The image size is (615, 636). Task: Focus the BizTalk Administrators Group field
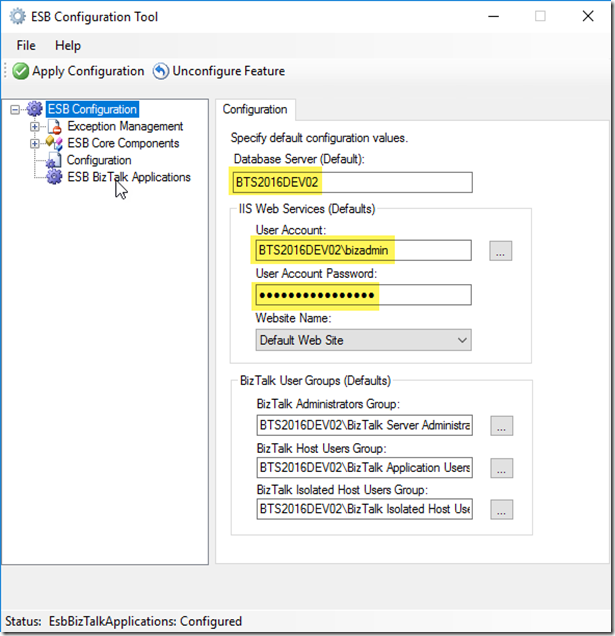coord(365,425)
